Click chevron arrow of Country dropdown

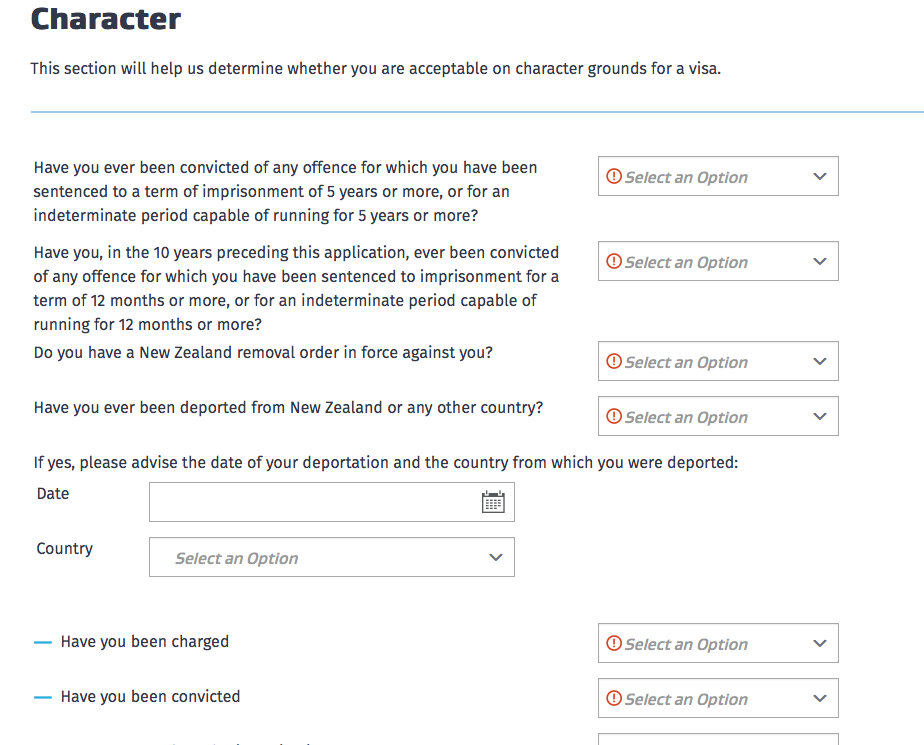tap(496, 557)
